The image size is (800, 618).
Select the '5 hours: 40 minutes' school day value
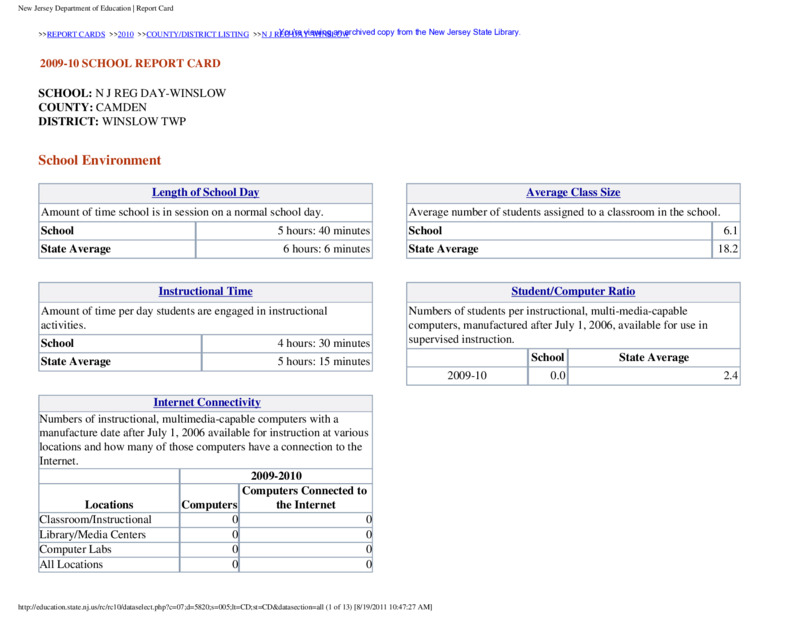coord(323,231)
